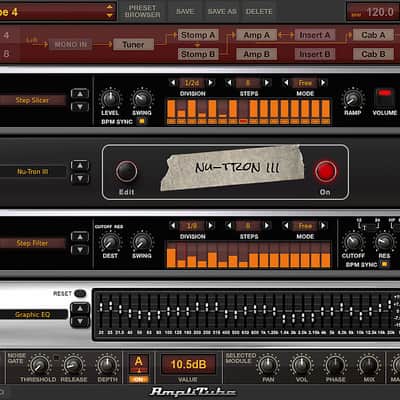Image resolution: width=400 pixels, height=400 pixels.
Task: Decrease Step Slicer STEPS with left arrow
Action: coord(229,83)
